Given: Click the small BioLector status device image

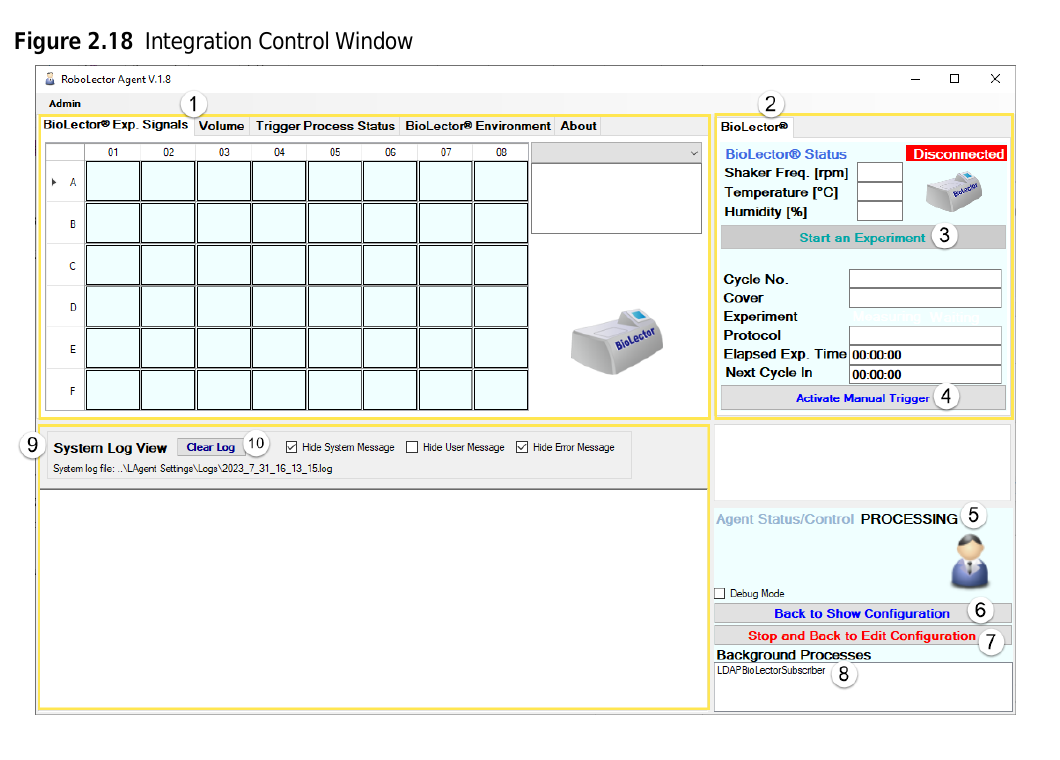Looking at the screenshot, I should click(953, 191).
